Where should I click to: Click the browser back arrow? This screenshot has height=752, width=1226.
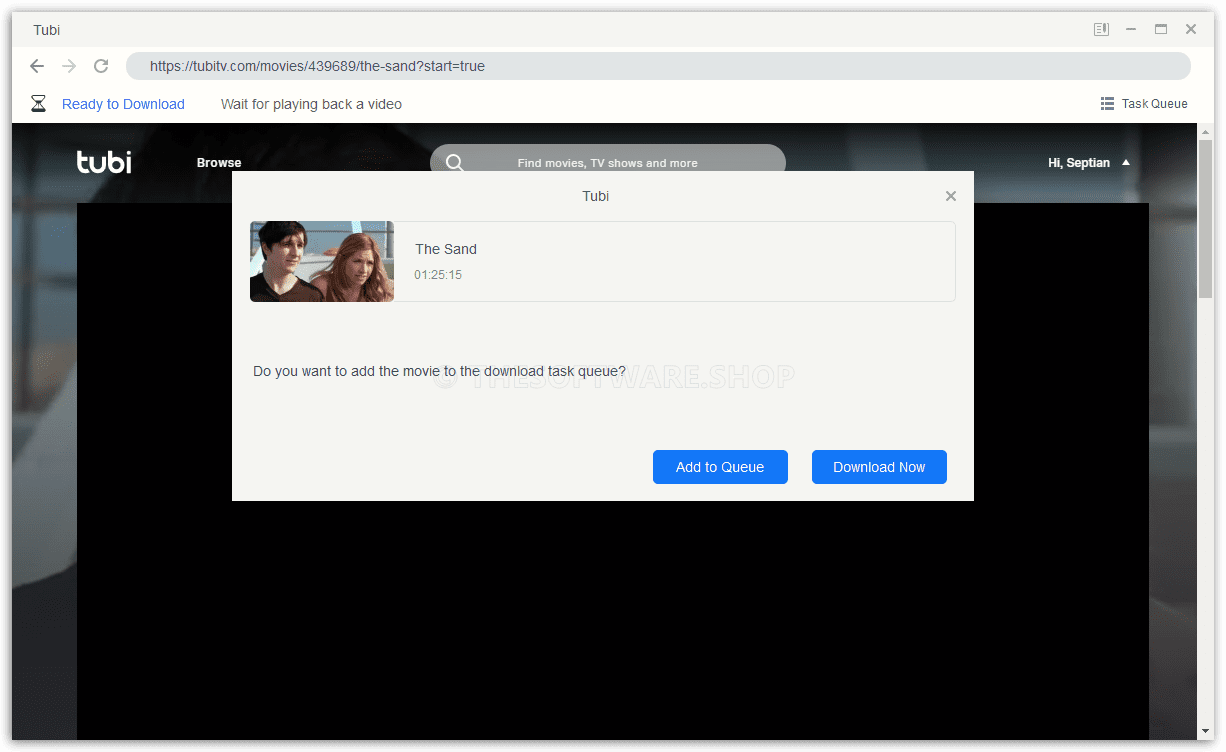[x=37, y=66]
